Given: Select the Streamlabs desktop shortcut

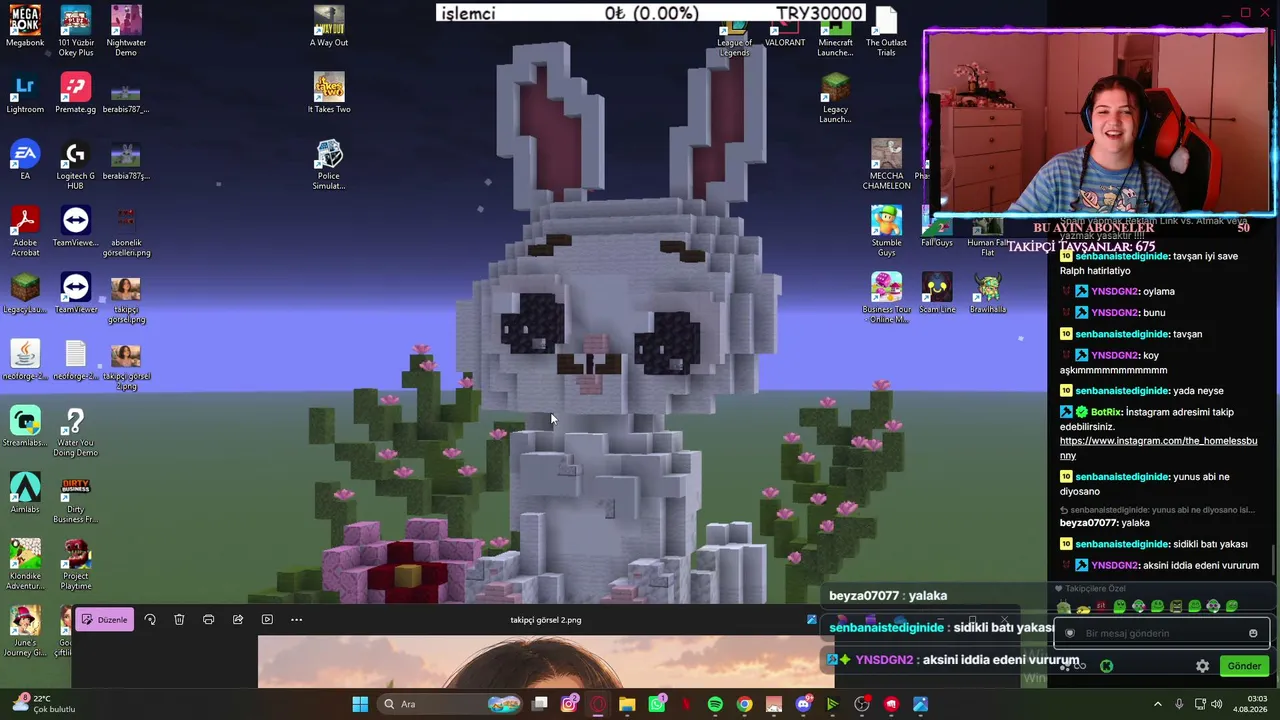Looking at the screenshot, I should click(x=25, y=427).
